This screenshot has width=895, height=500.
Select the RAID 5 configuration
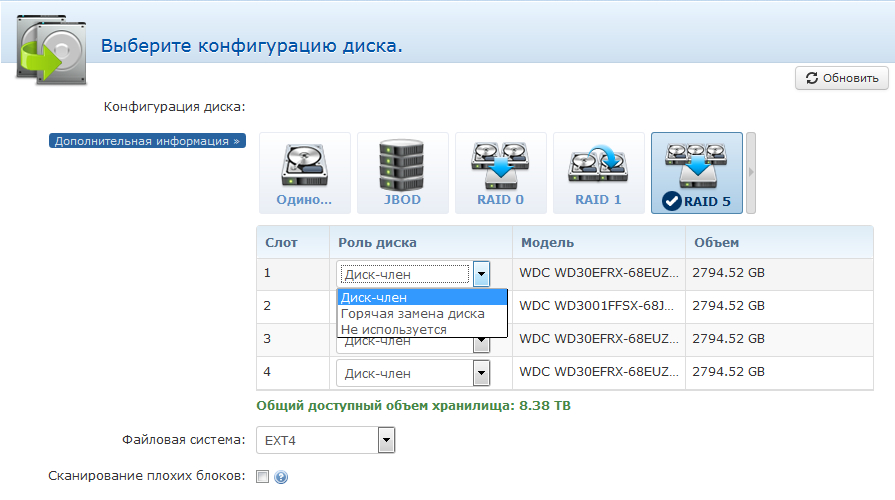(x=696, y=173)
